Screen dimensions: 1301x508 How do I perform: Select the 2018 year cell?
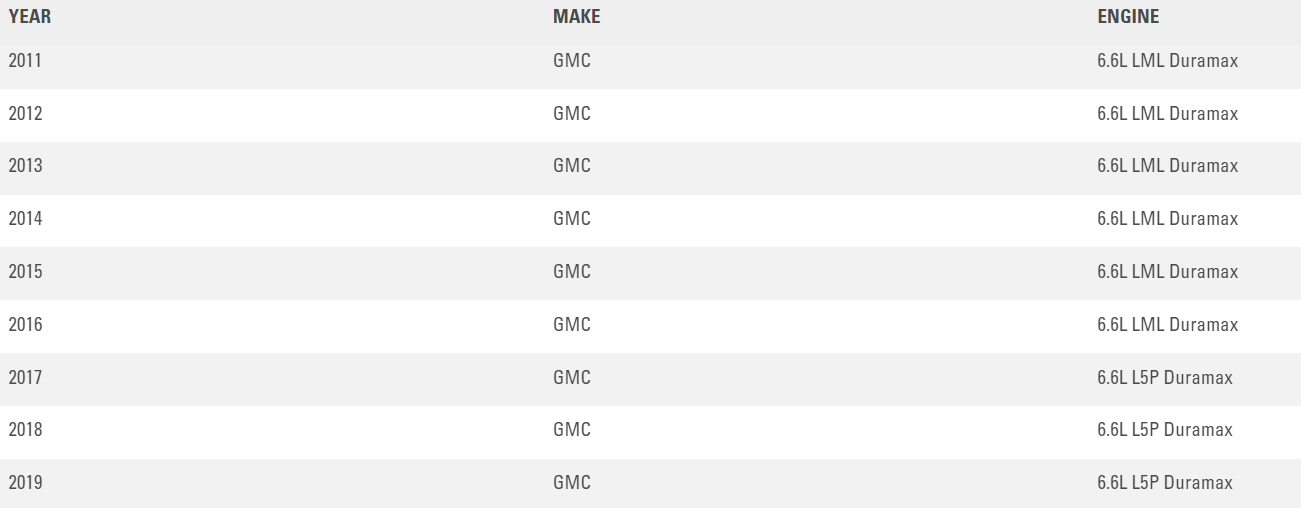(x=25, y=430)
